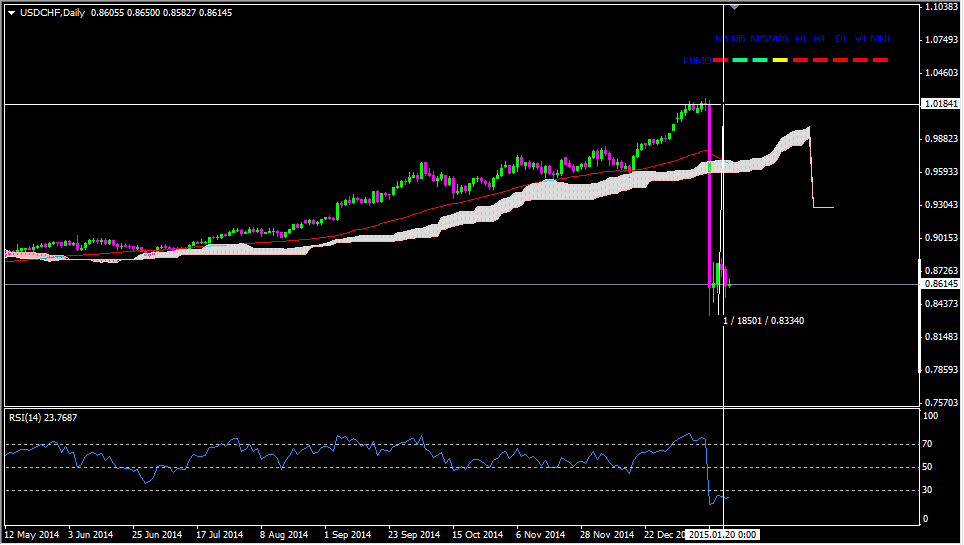The width and height of the screenshot is (964, 545).
Task: Click the 6 Nov 2014 date label
Action: pos(540,535)
